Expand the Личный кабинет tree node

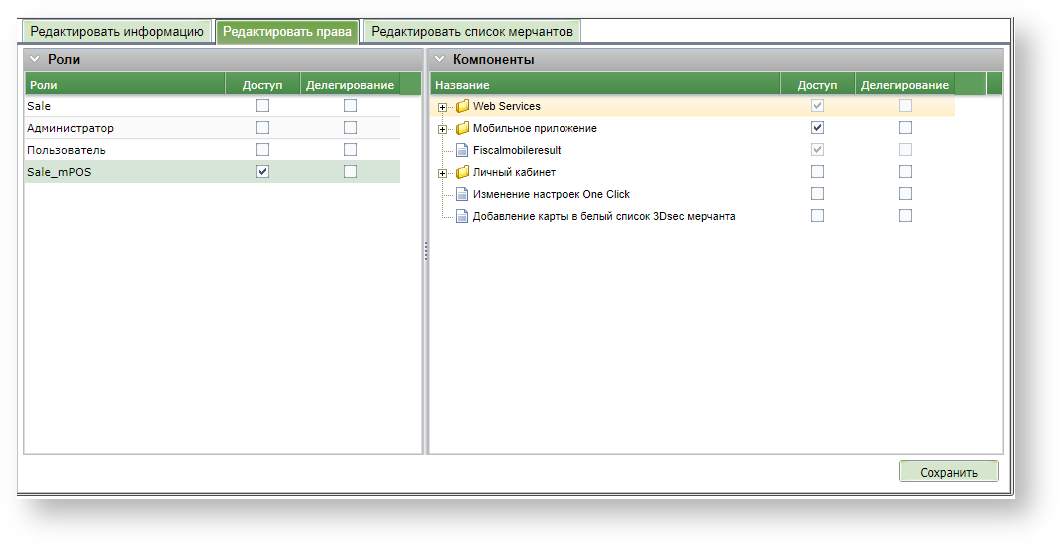coord(443,172)
